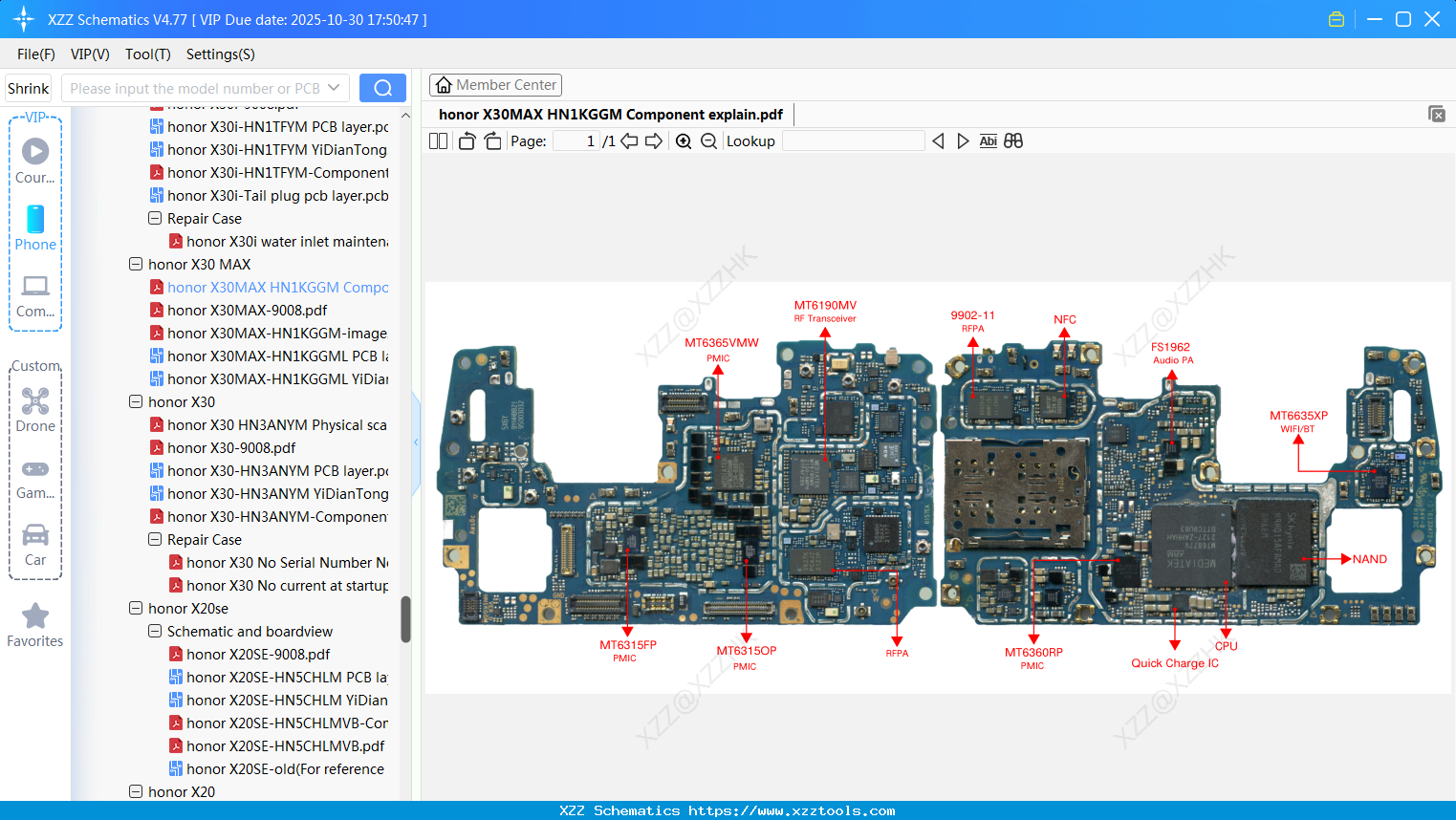
Task: Collapse the honor X30 MAX node
Action: point(136,264)
